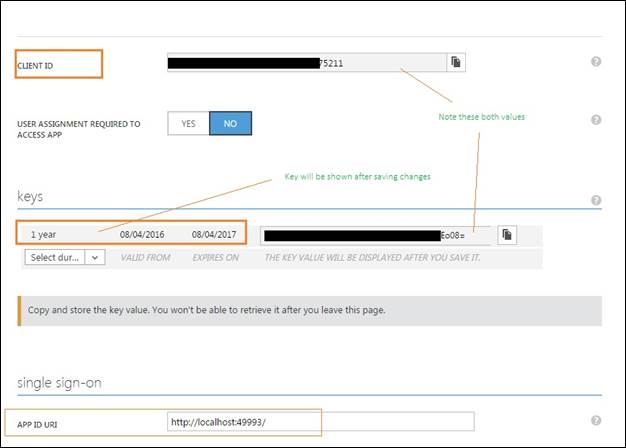The height and width of the screenshot is (448, 626).
Task: Click the 08/04/2017 expiry date
Action: pos(214,235)
